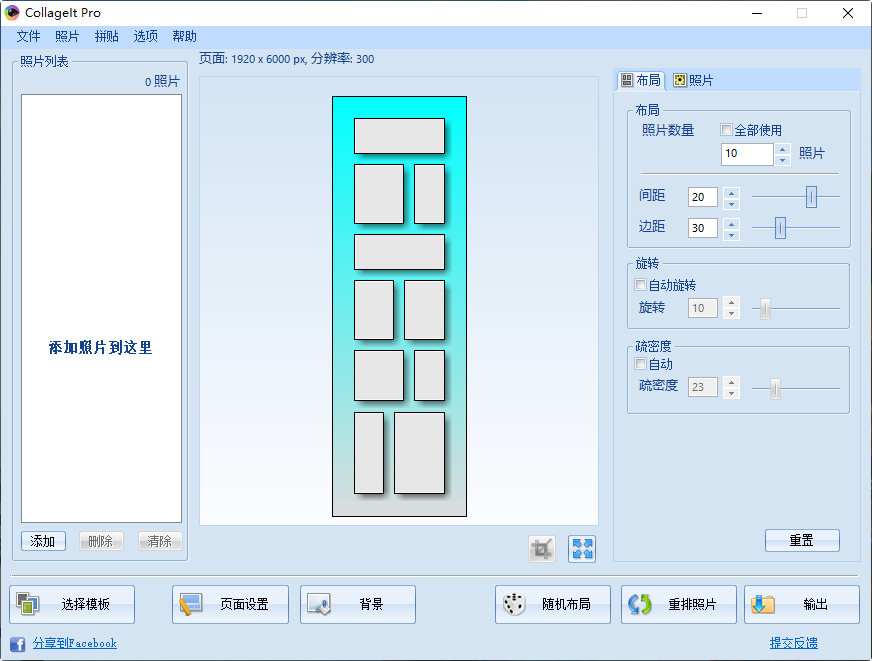Click the 重排照片 reshuffle photos button

click(678, 604)
